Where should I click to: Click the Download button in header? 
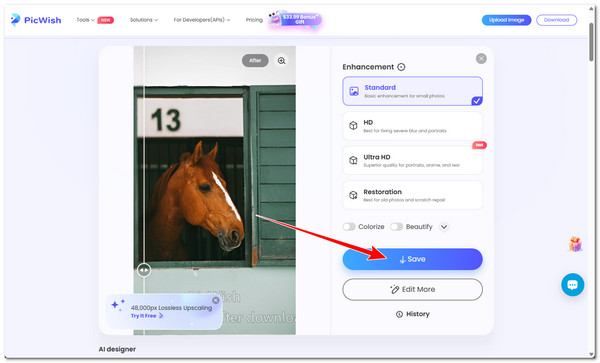coord(556,20)
